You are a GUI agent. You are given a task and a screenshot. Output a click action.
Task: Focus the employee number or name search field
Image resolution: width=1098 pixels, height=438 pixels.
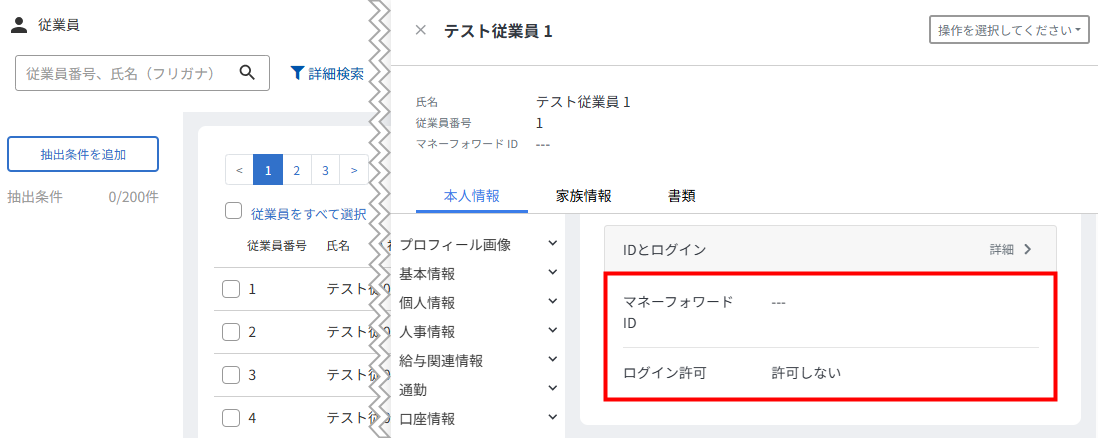tap(125, 73)
